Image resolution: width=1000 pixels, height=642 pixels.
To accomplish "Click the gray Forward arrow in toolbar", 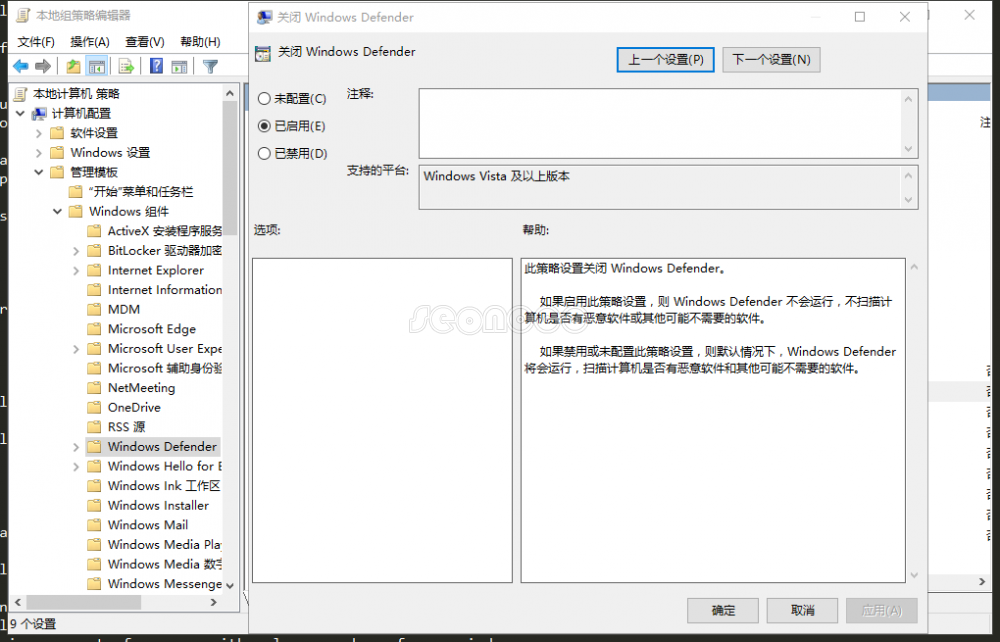I will tap(43, 66).
